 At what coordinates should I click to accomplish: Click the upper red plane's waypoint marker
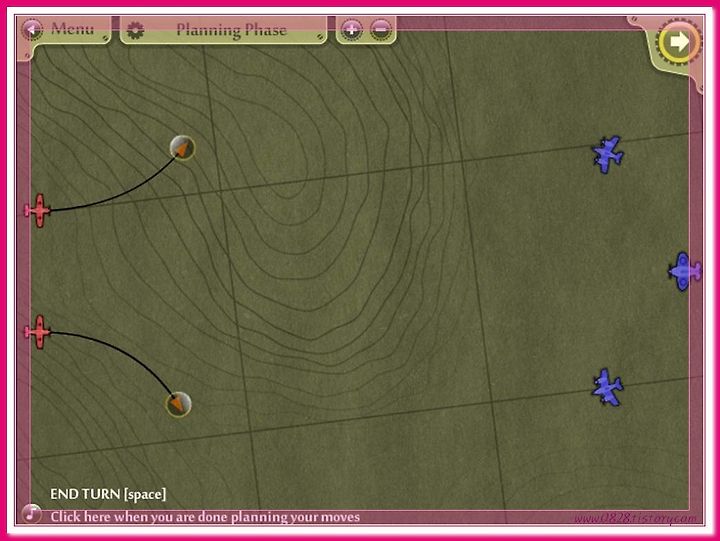(x=182, y=147)
